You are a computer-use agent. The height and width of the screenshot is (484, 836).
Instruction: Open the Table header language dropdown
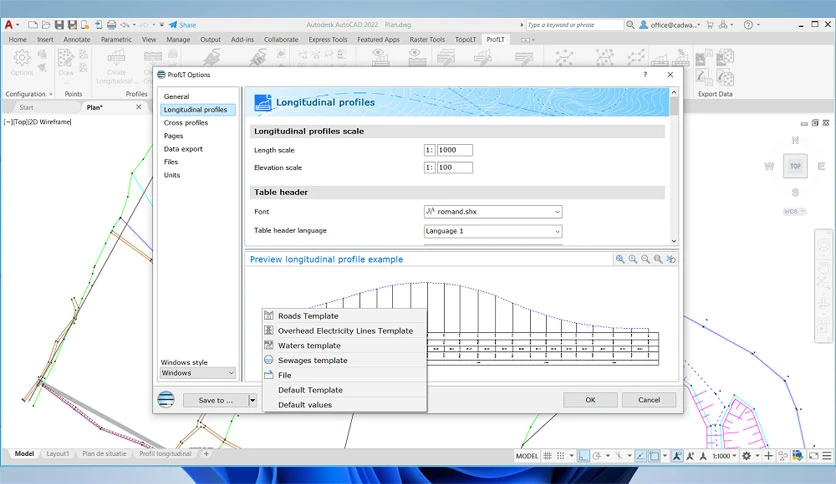point(493,231)
